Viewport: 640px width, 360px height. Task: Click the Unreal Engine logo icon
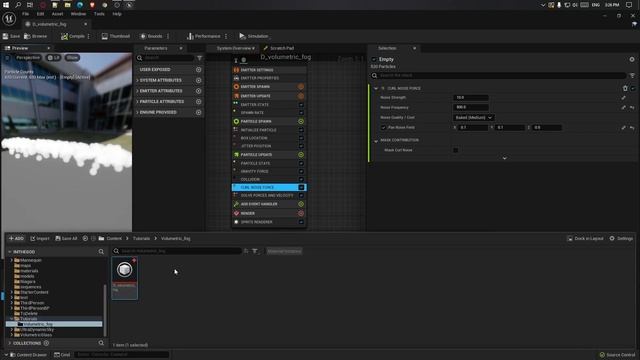point(9,18)
